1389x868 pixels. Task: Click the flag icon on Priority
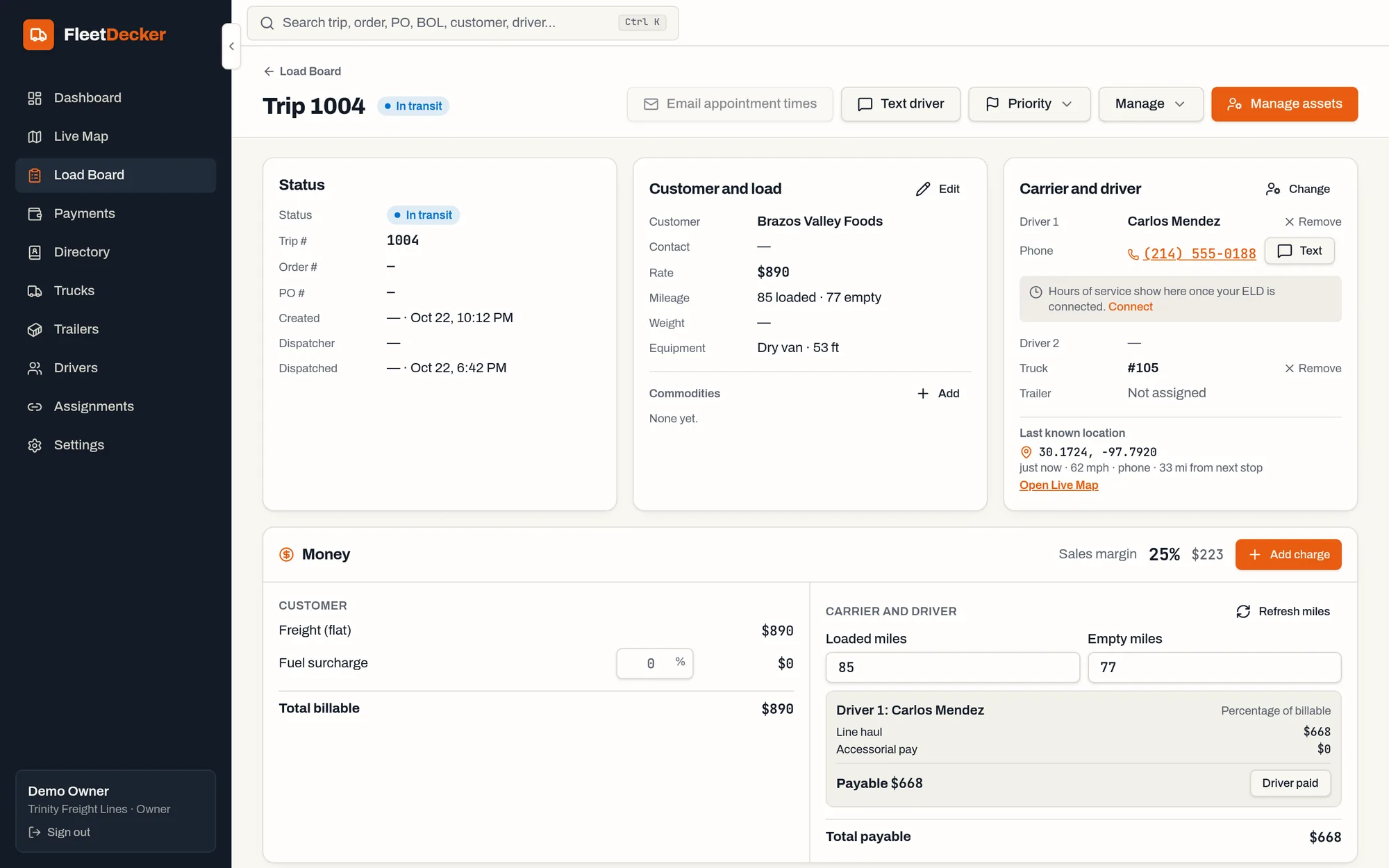tap(992, 104)
